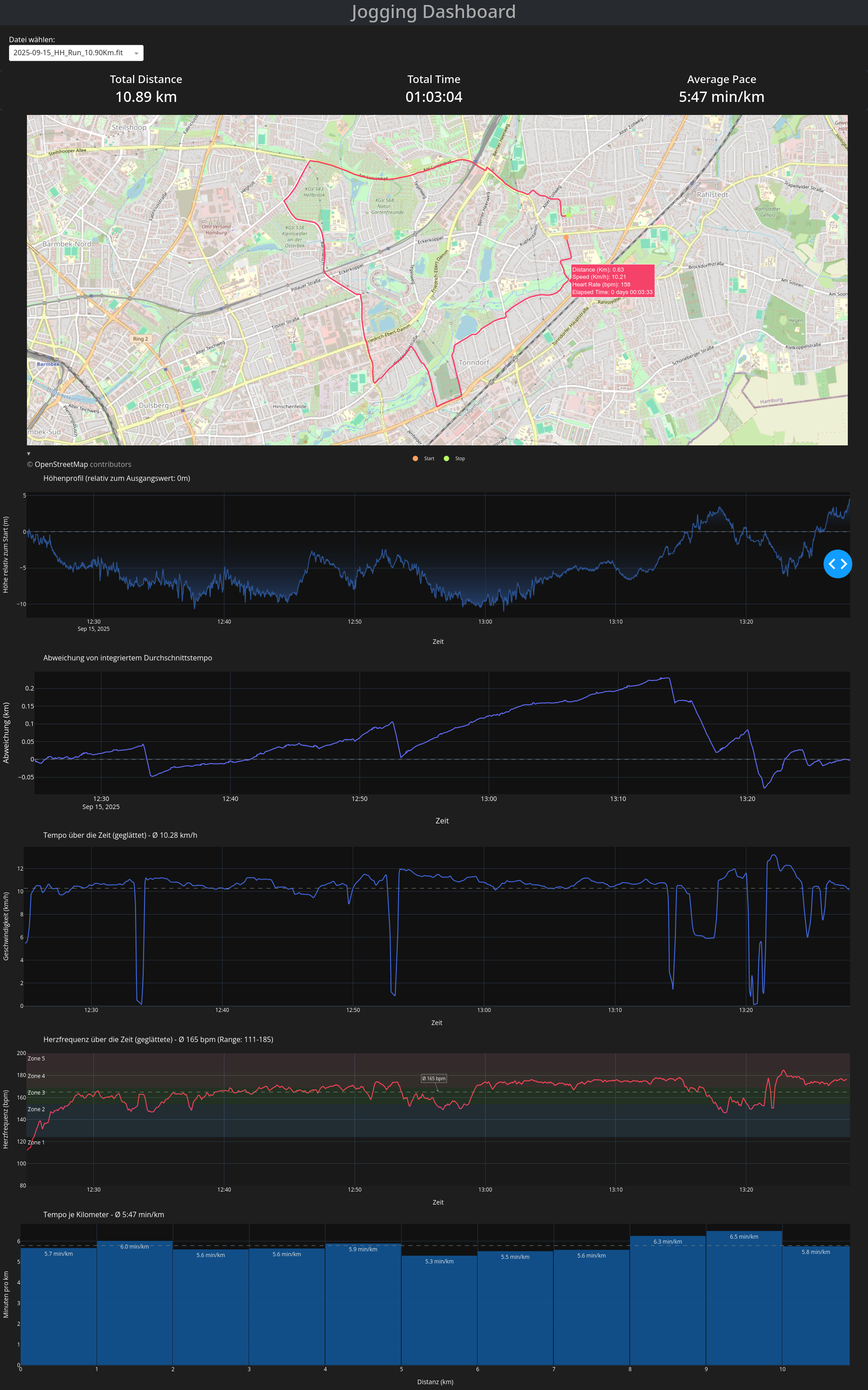Viewport: 868px width, 1390px height.
Task: Click the Total Distance 10.89 km card
Action: (146, 89)
